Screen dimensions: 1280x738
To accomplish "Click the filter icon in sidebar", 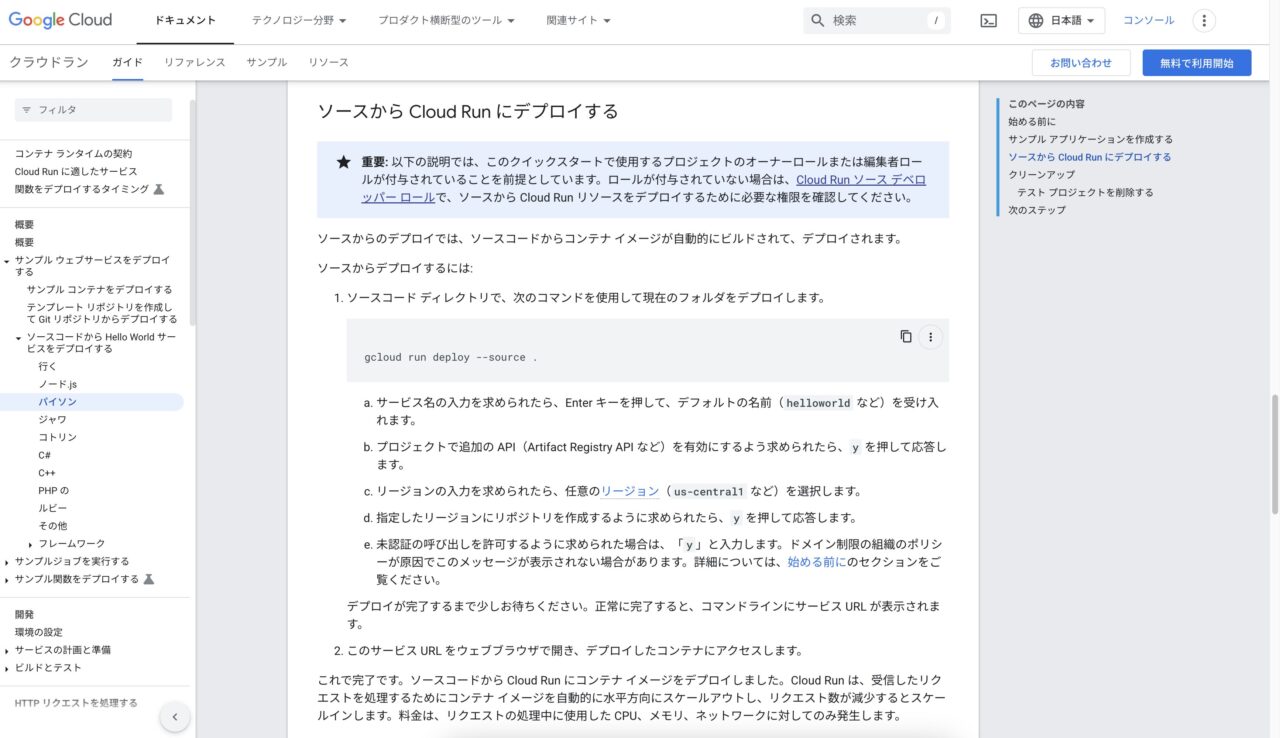I will click(27, 110).
